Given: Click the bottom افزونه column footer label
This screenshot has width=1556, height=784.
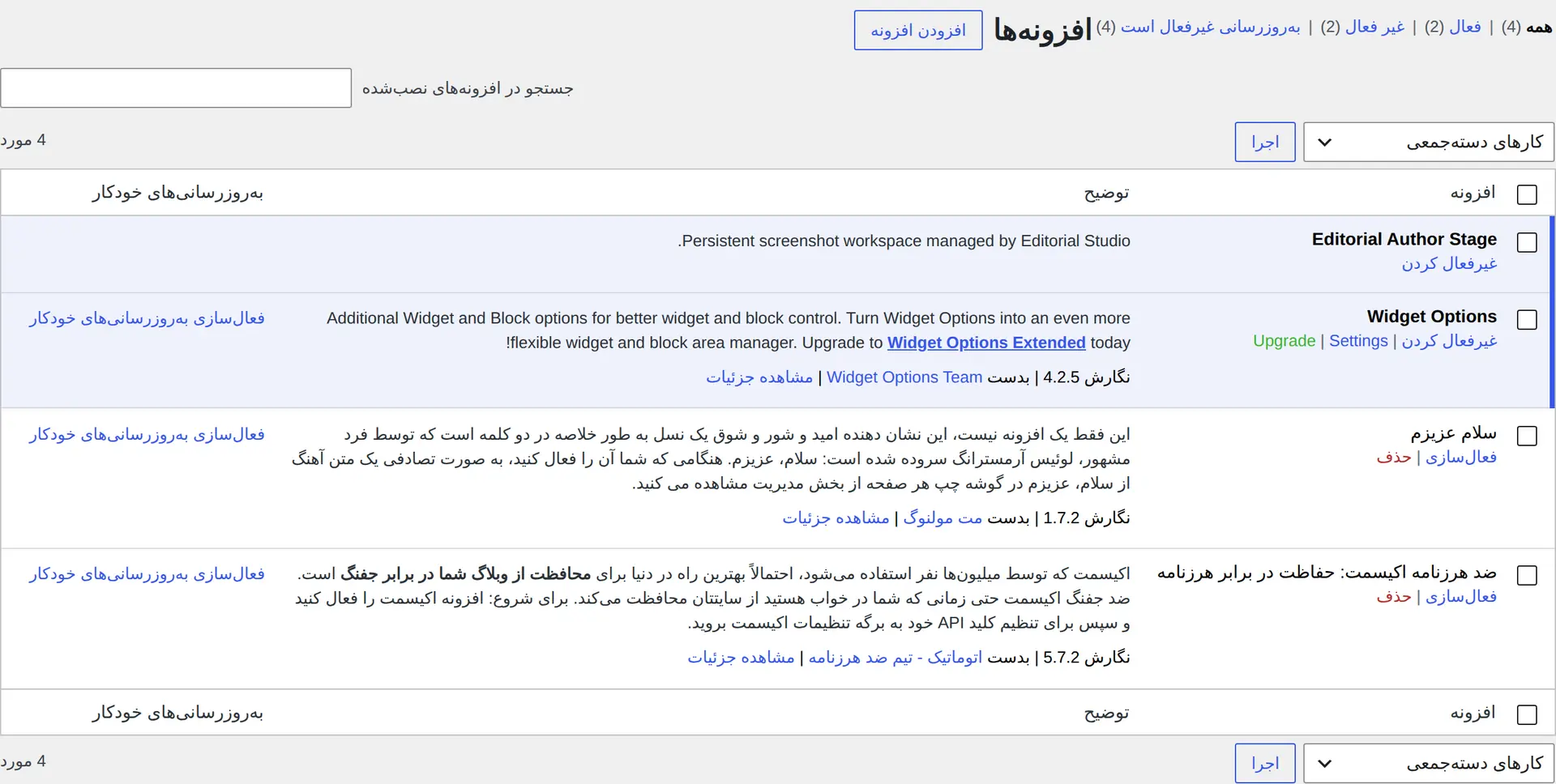Looking at the screenshot, I should 1473,713.
